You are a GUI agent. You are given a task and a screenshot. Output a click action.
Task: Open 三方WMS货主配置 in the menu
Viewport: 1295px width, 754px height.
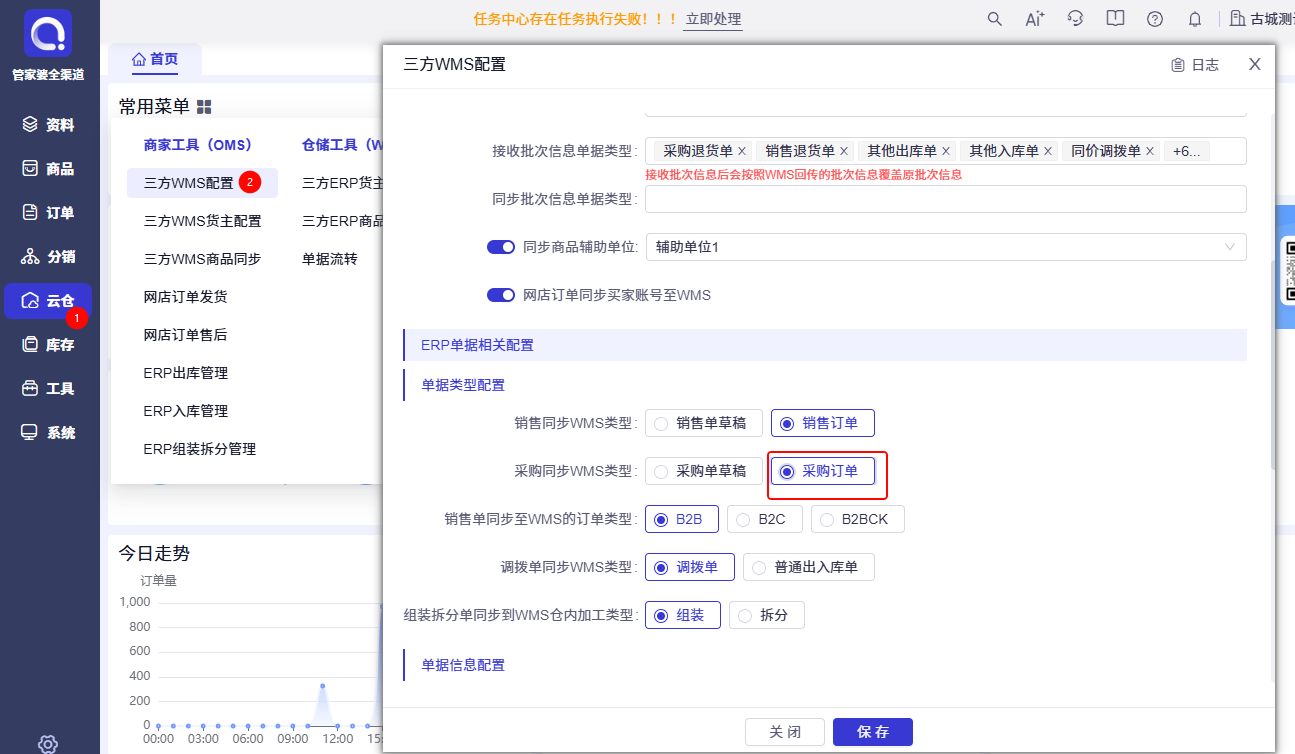(x=202, y=221)
